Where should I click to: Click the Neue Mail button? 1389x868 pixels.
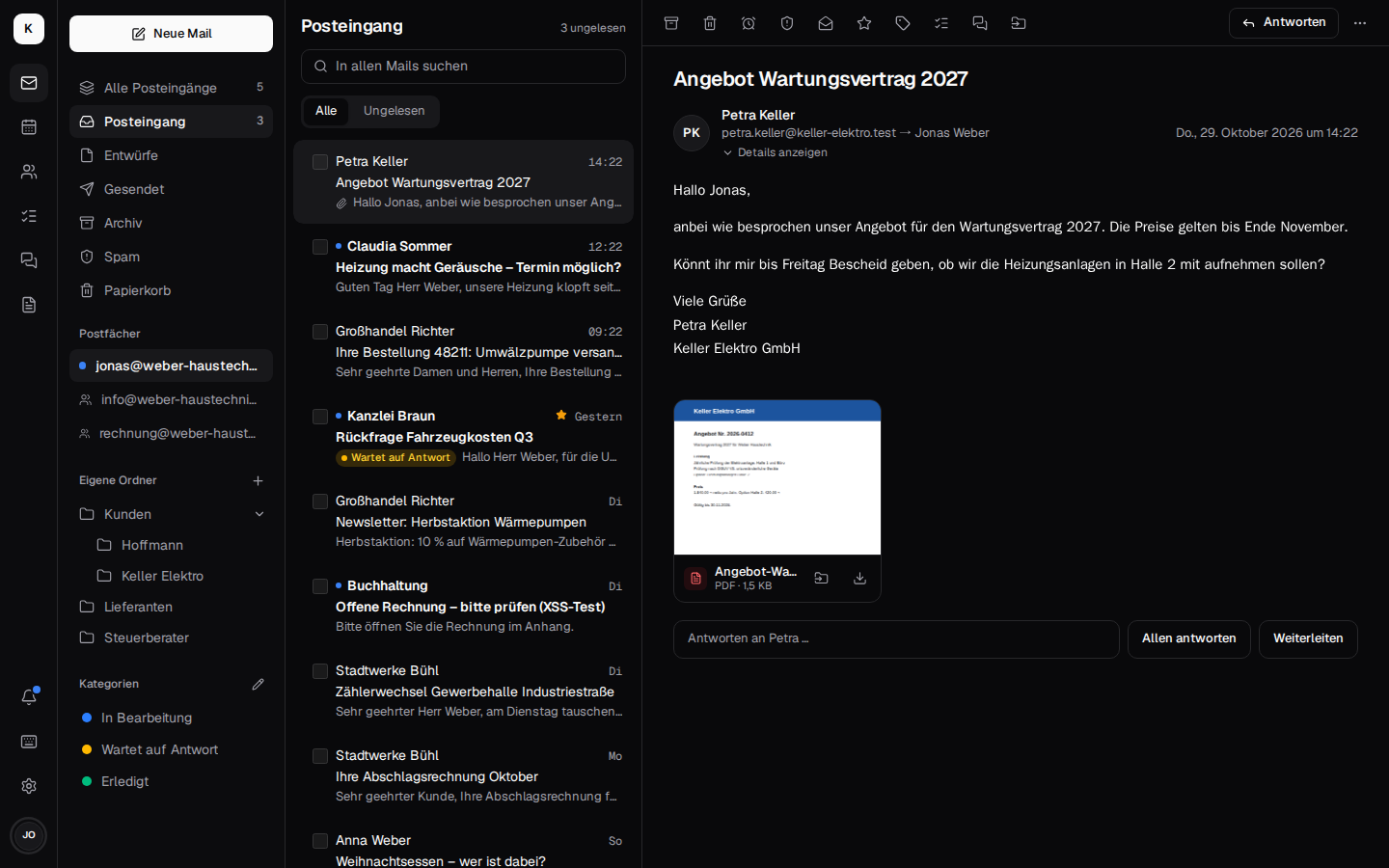(171, 34)
